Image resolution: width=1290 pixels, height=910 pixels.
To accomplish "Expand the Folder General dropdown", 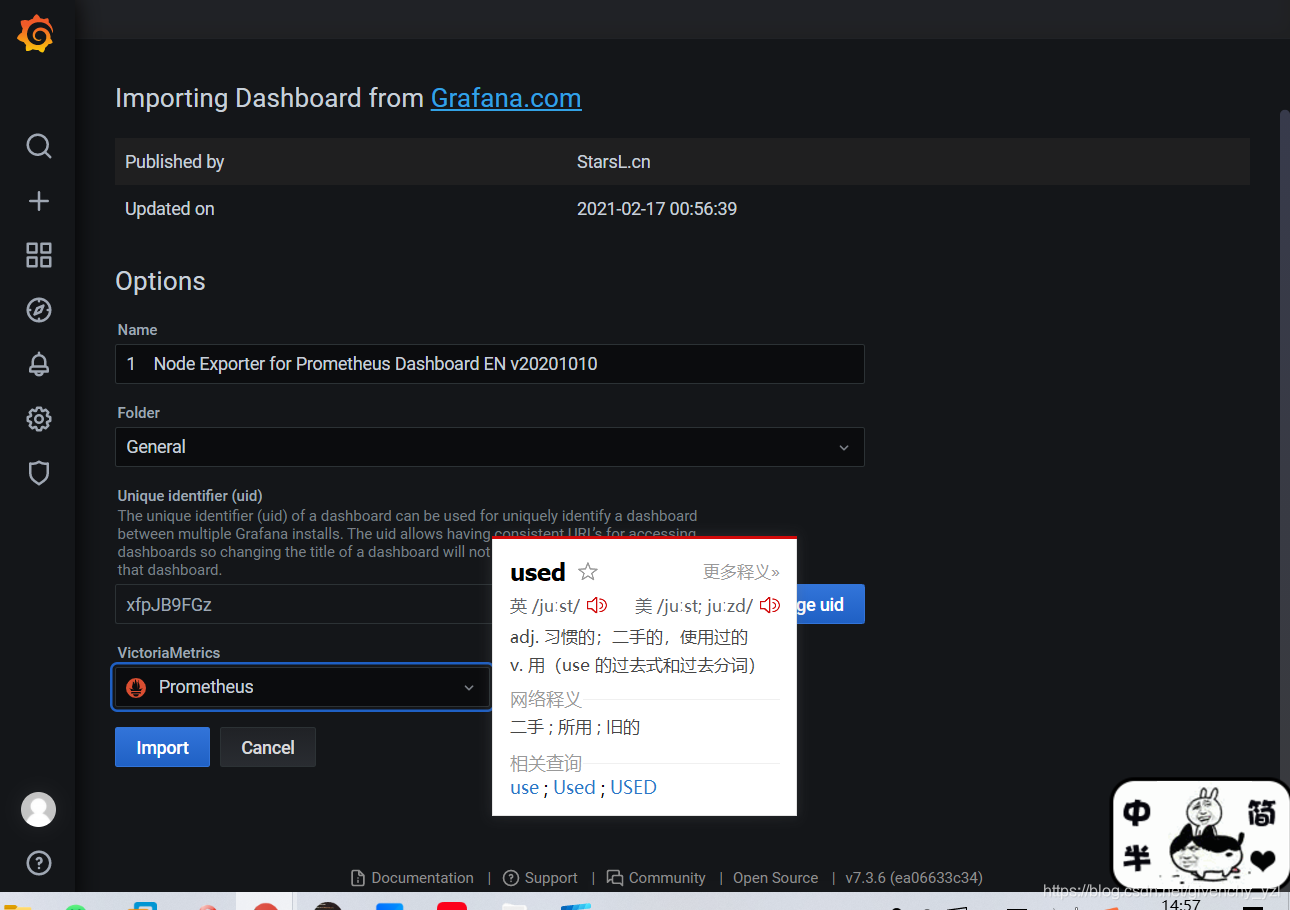I will [490, 447].
